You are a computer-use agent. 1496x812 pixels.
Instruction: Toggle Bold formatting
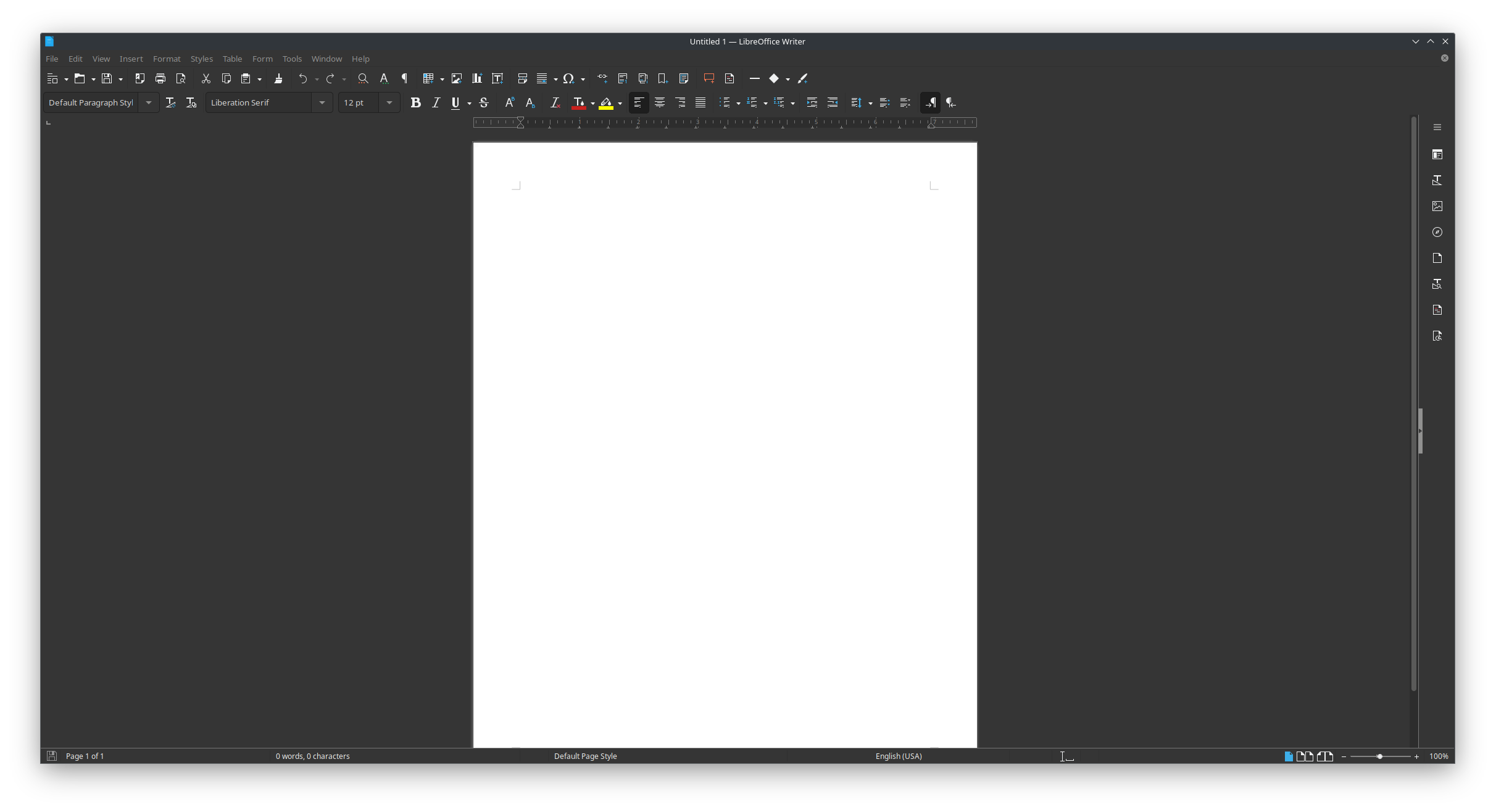point(415,102)
